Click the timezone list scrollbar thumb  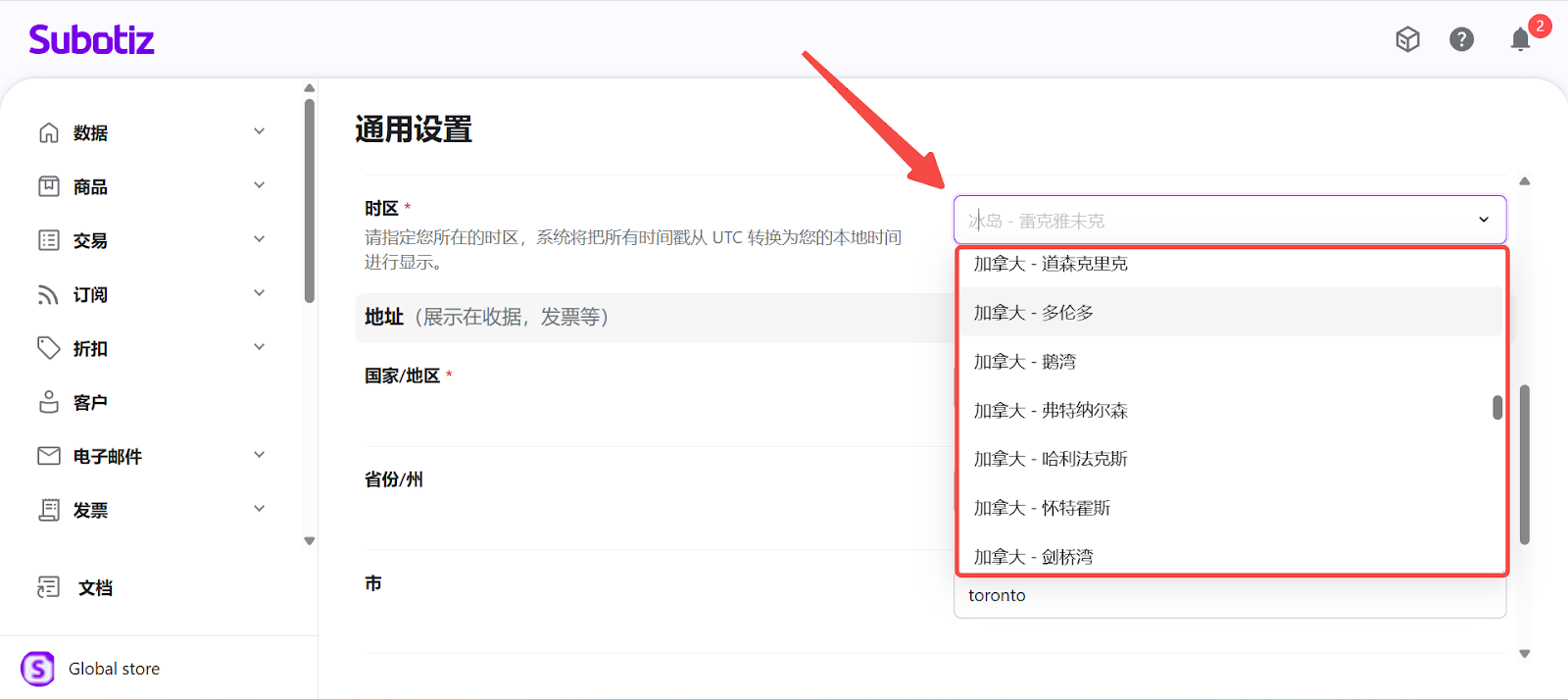1496,408
